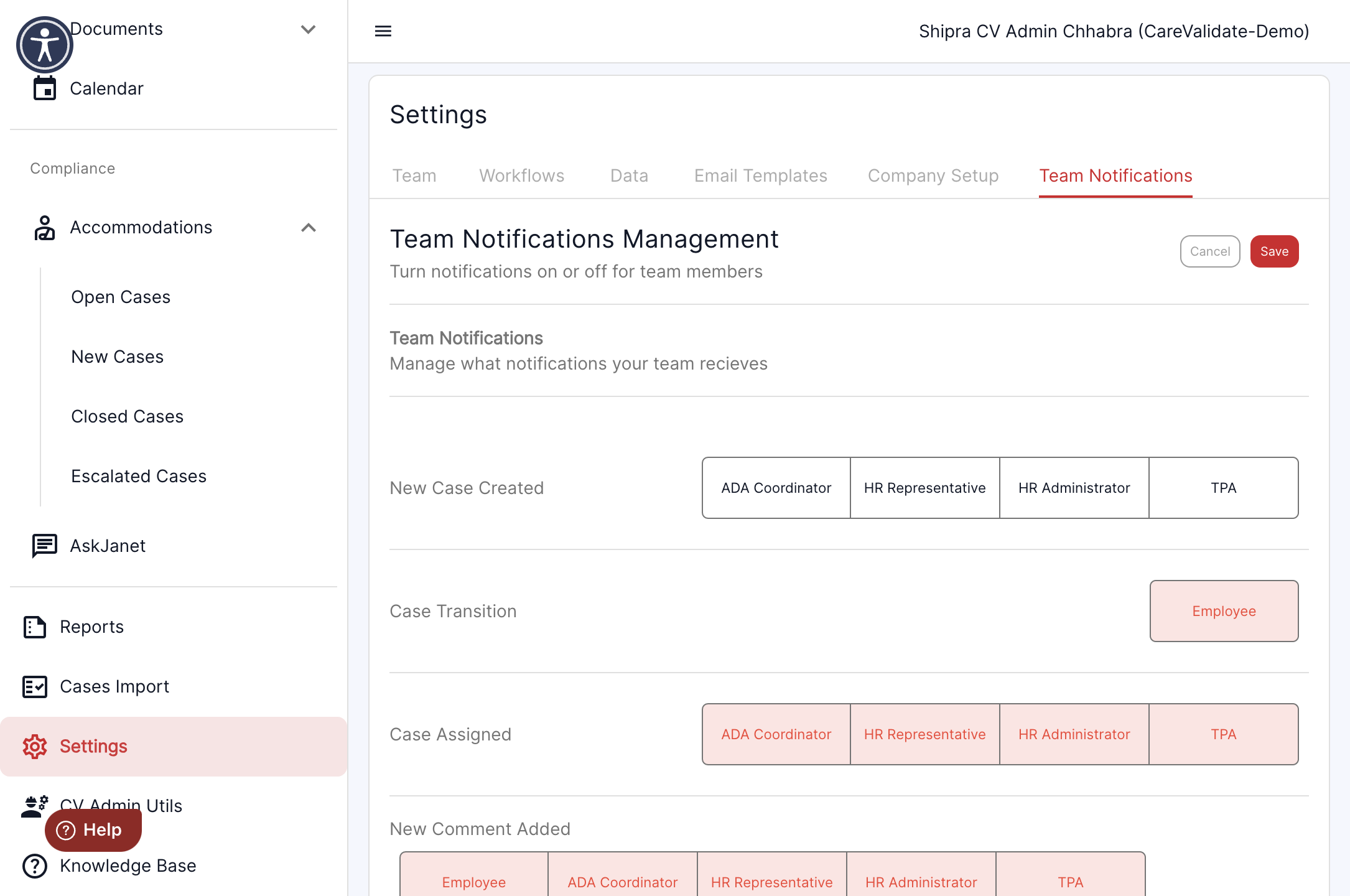1350x896 pixels.
Task: Click the AskJanet chat icon
Action: coord(44,546)
